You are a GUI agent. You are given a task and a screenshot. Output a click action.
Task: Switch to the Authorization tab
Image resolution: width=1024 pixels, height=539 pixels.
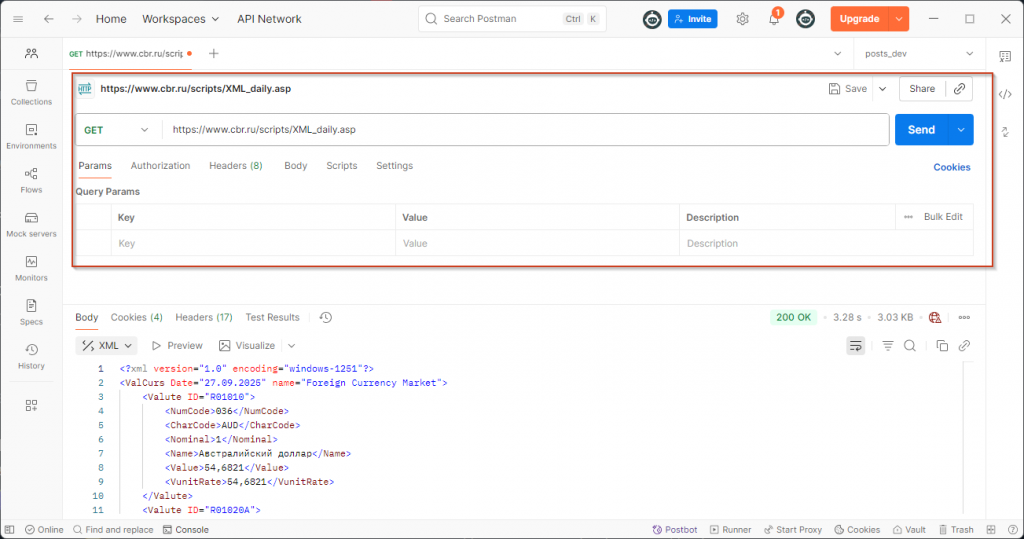coord(160,166)
